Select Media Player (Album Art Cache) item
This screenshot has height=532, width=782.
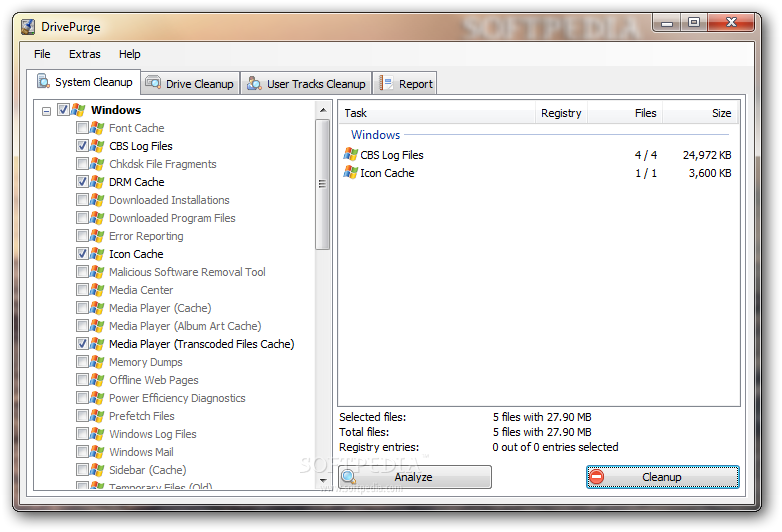(185, 326)
